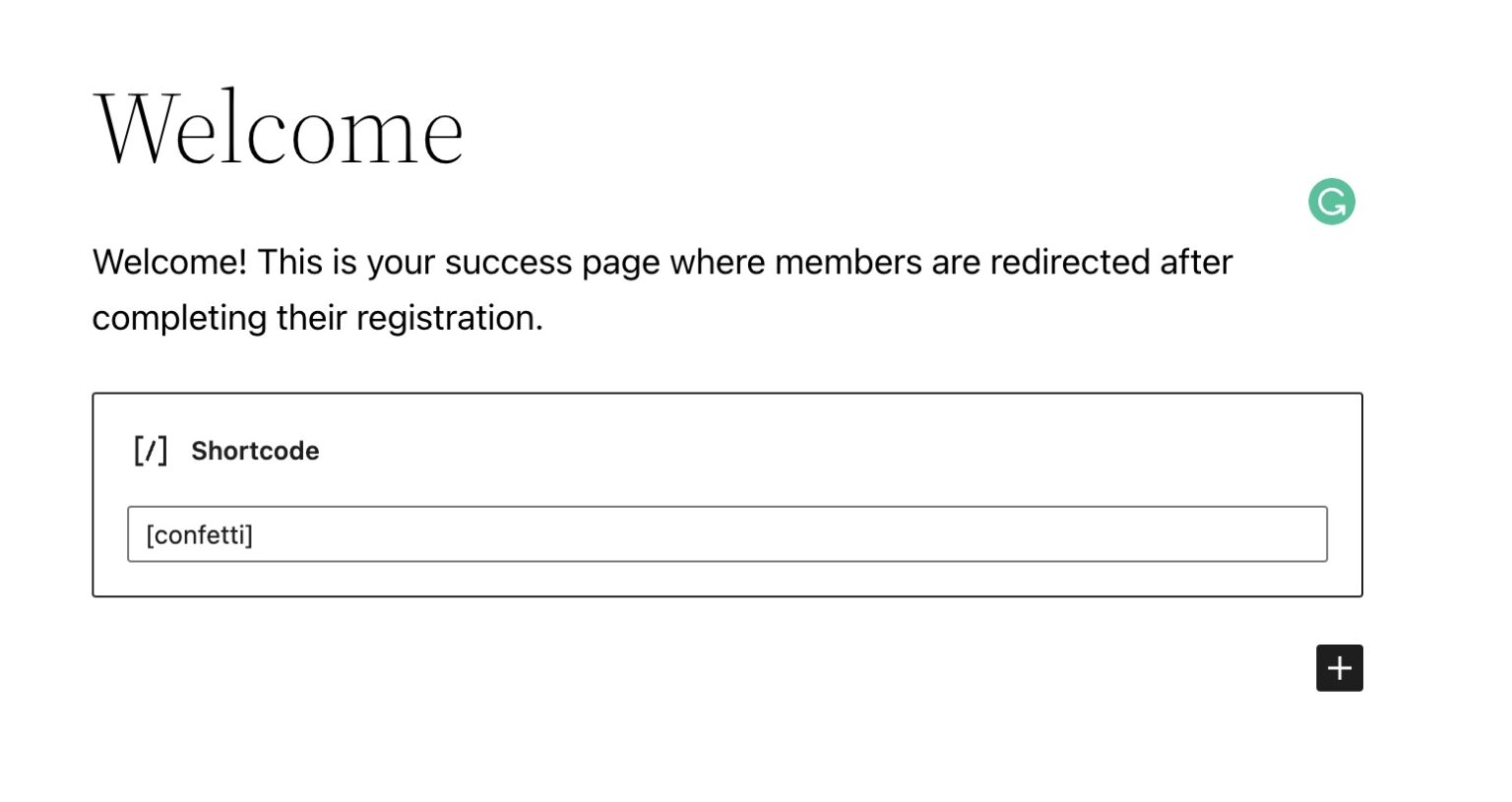This screenshot has height=802, width=1512.
Task: Open Grammarly suggestions via its icon
Action: [x=1331, y=201]
